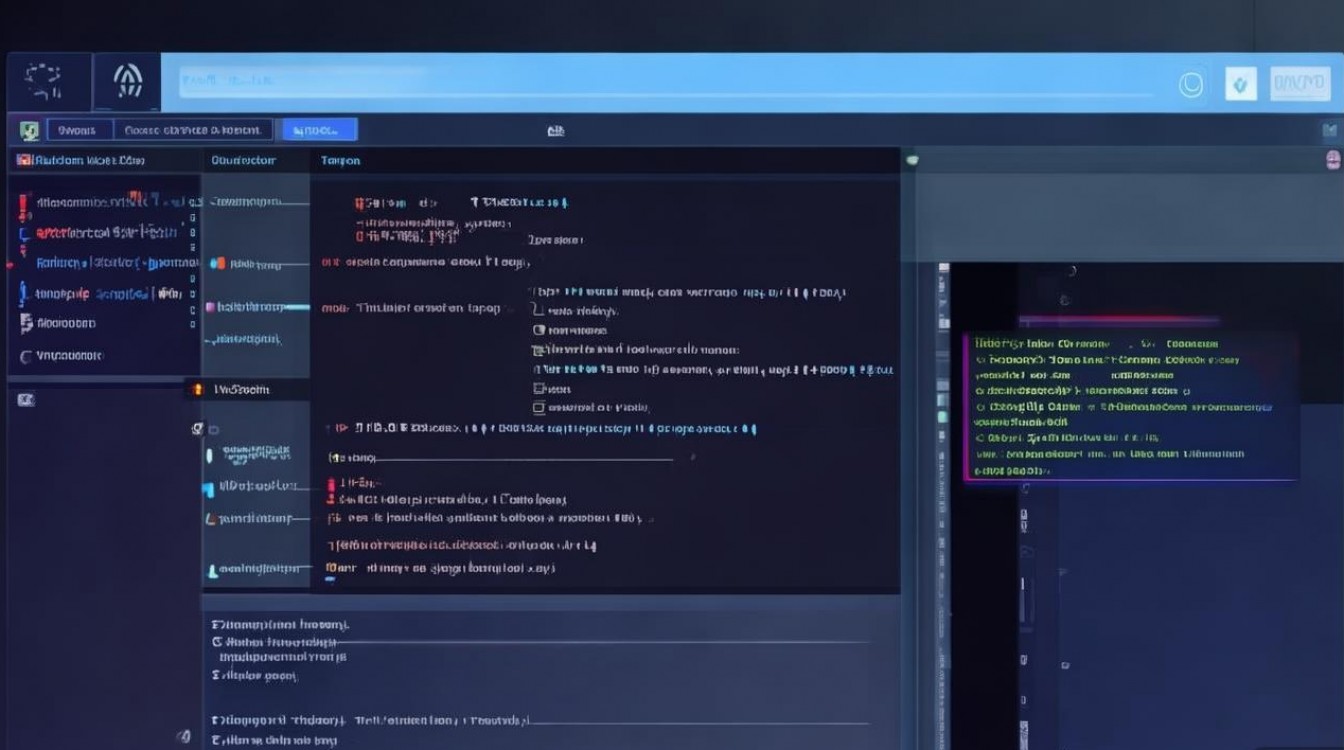Image resolution: width=1344 pixels, height=750 pixels.
Task: Tick the second-to-last square checkbox in the editor
Action: 539,388
